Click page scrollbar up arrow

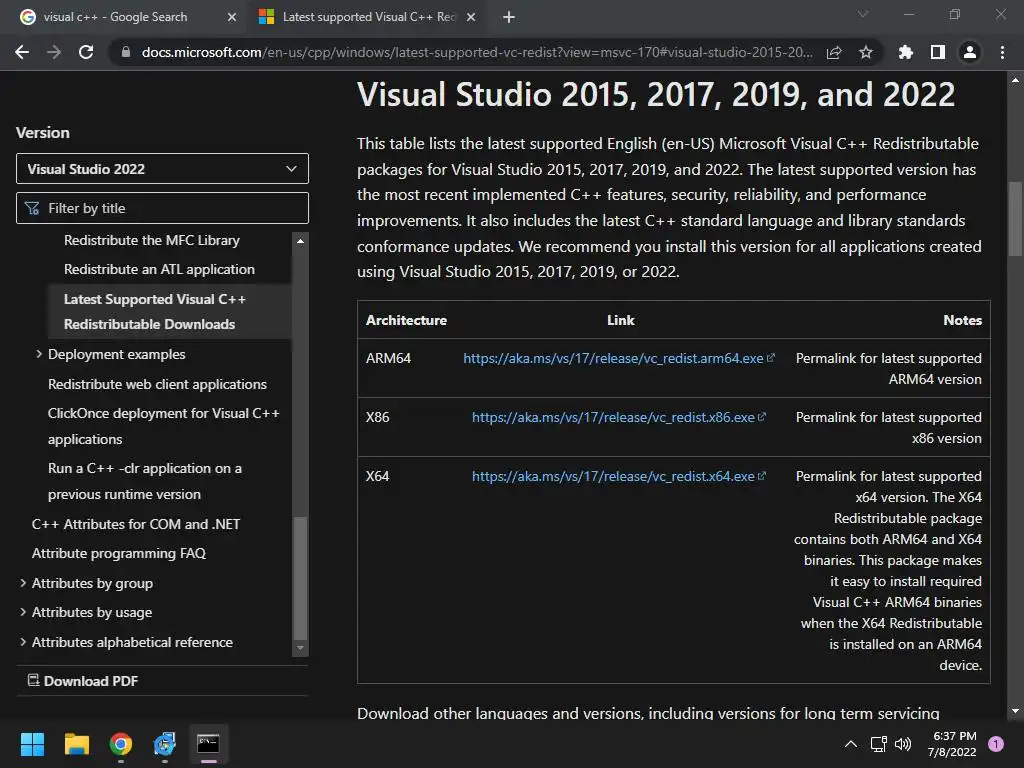coord(1015,80)
